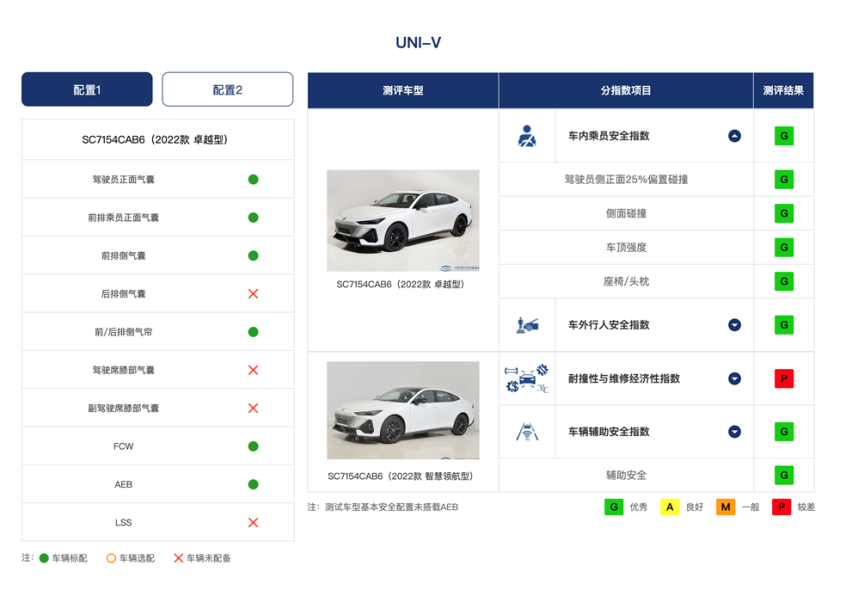852x590 pixels.
Task: Click the red P 较差 legend badge
Action: coord(781,507)
